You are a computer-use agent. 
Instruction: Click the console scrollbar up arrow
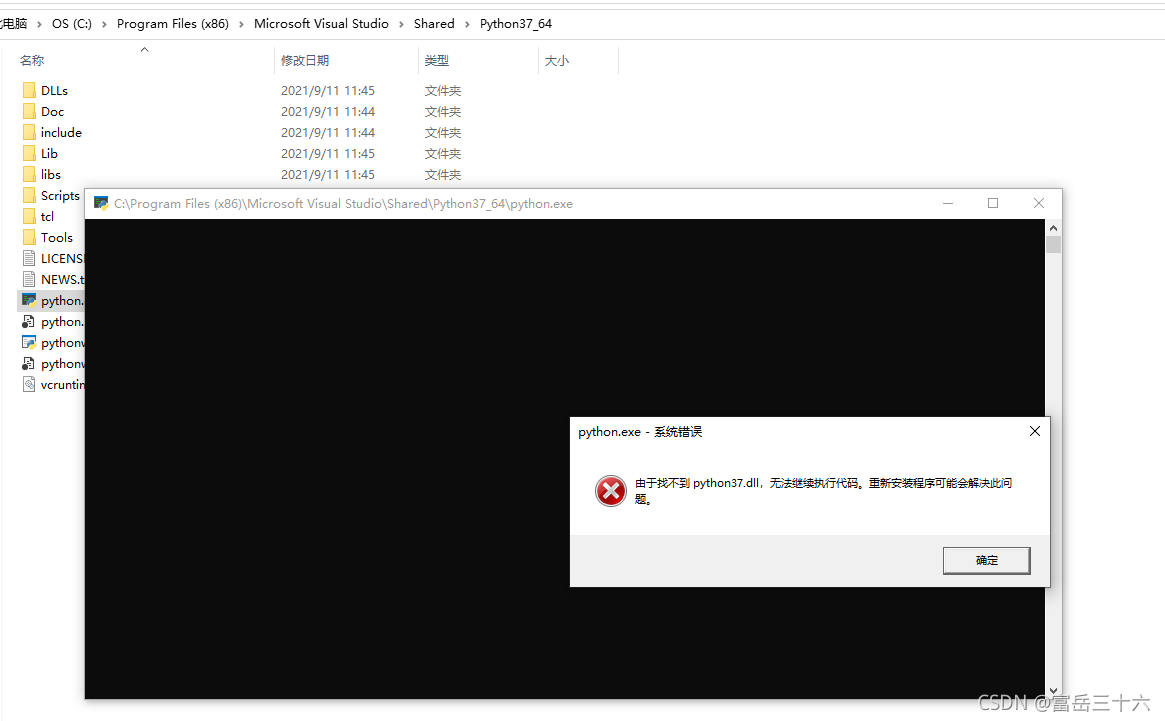(x=1053, y=227)
